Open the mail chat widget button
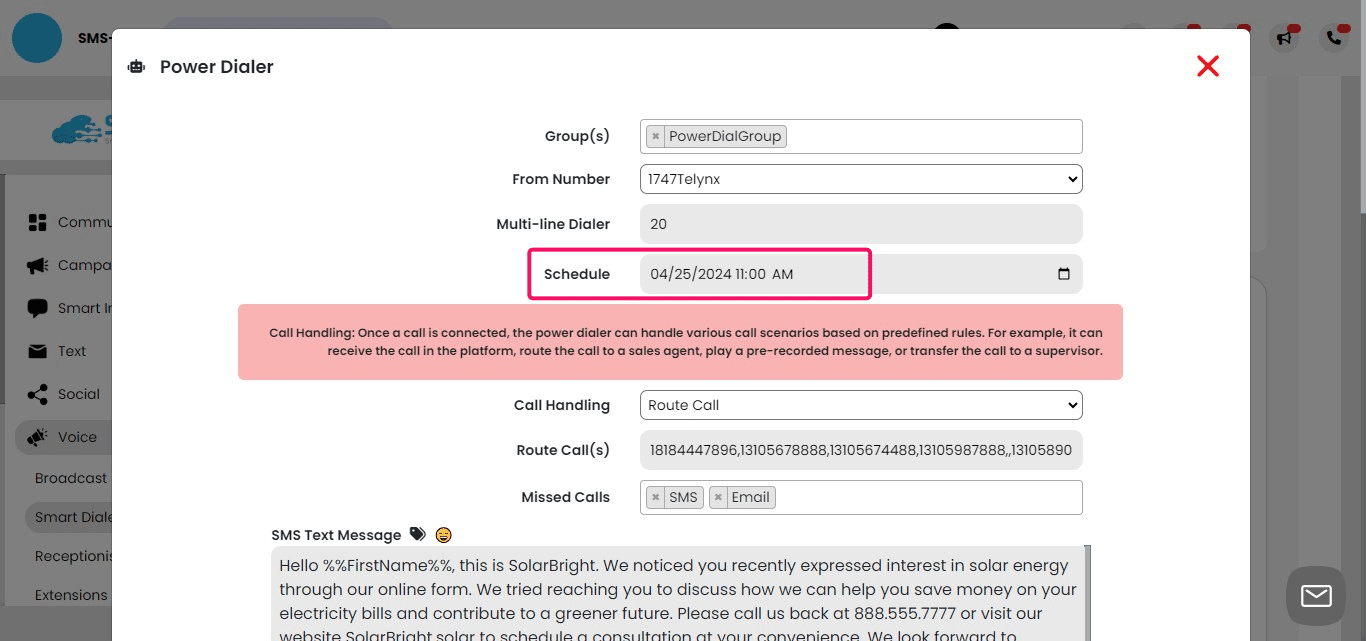 point(1316,596)
